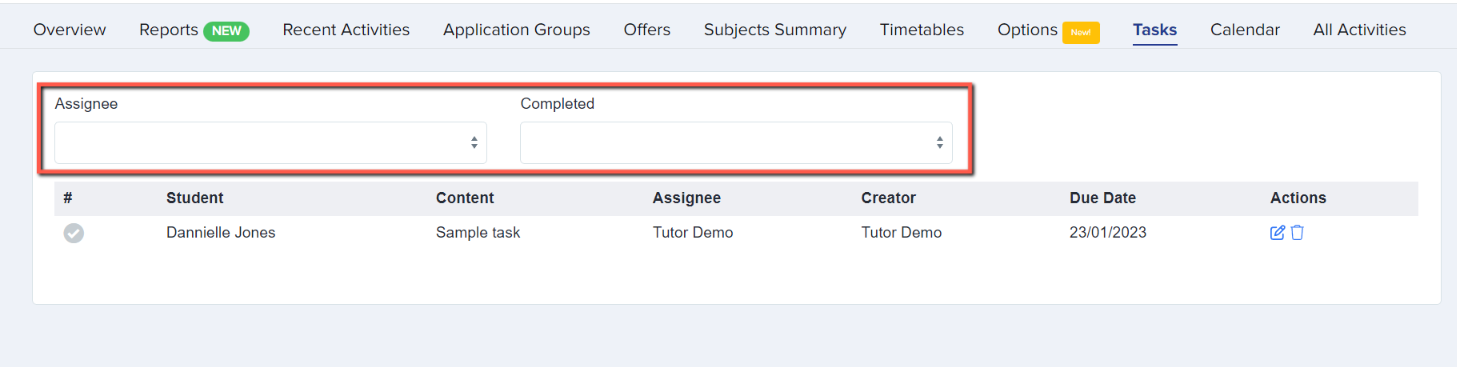Click the Assignee dropdown arrows
This screenshot has width=1457, height=367.
pyautogui.click(x=474, y=143)
